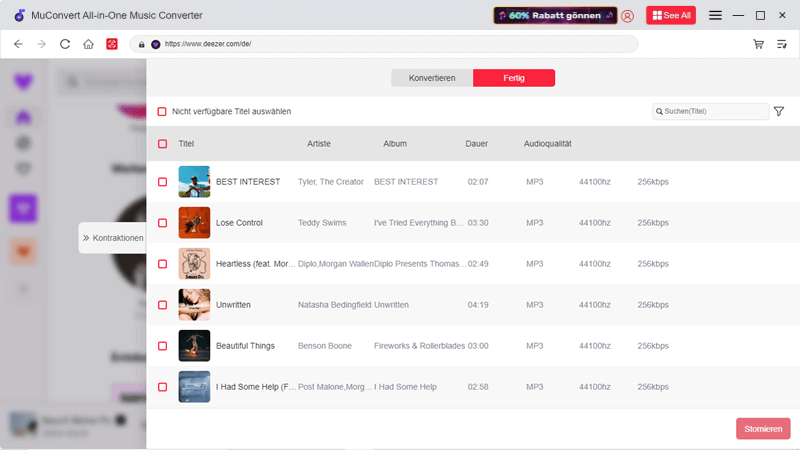Click the 'Benson Boone' artist text
Viewport: 800px width, 450px height.
click(324, 346)
